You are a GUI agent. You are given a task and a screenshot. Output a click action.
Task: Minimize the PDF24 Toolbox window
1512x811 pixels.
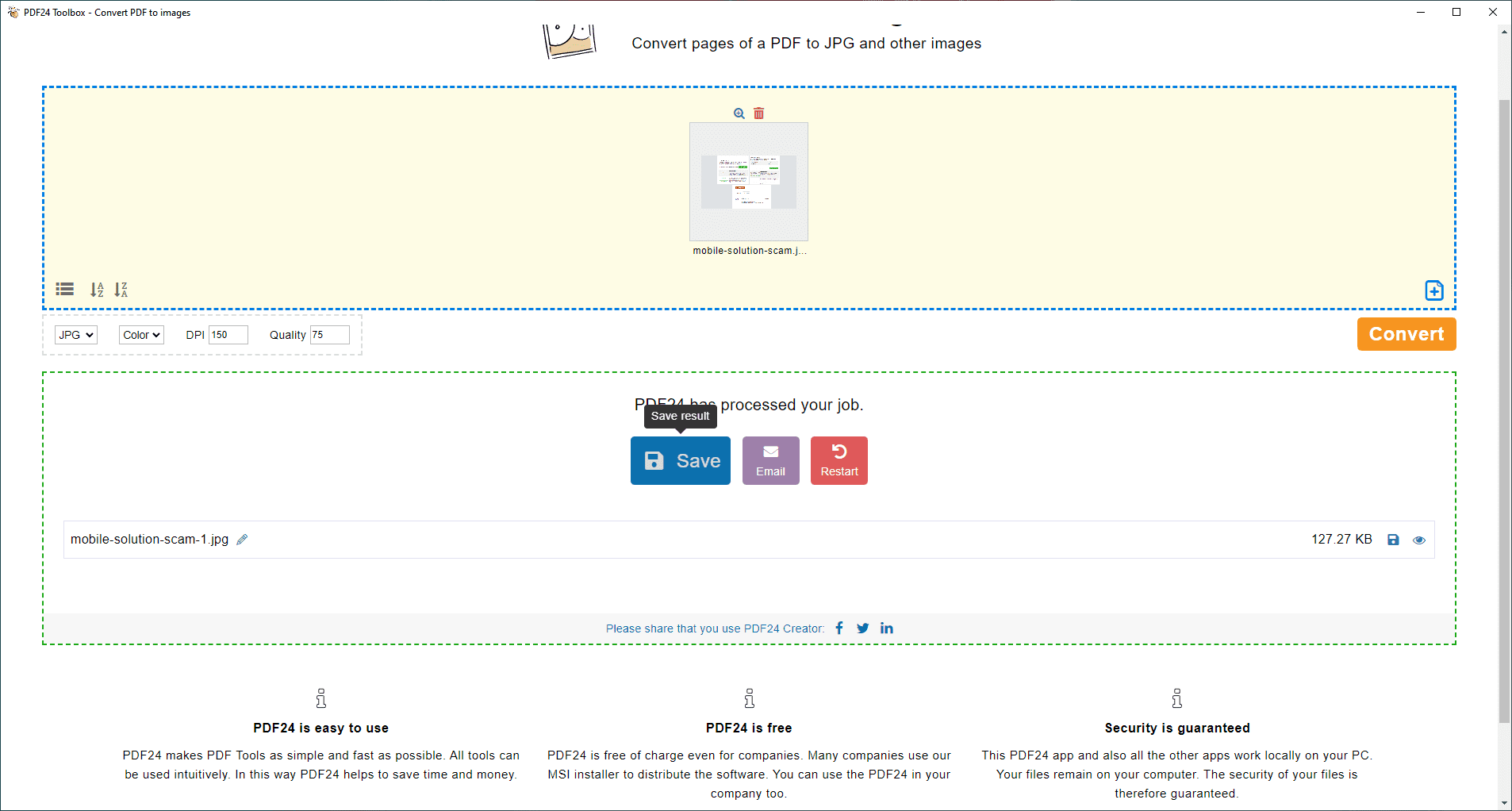pos(1421,12)
